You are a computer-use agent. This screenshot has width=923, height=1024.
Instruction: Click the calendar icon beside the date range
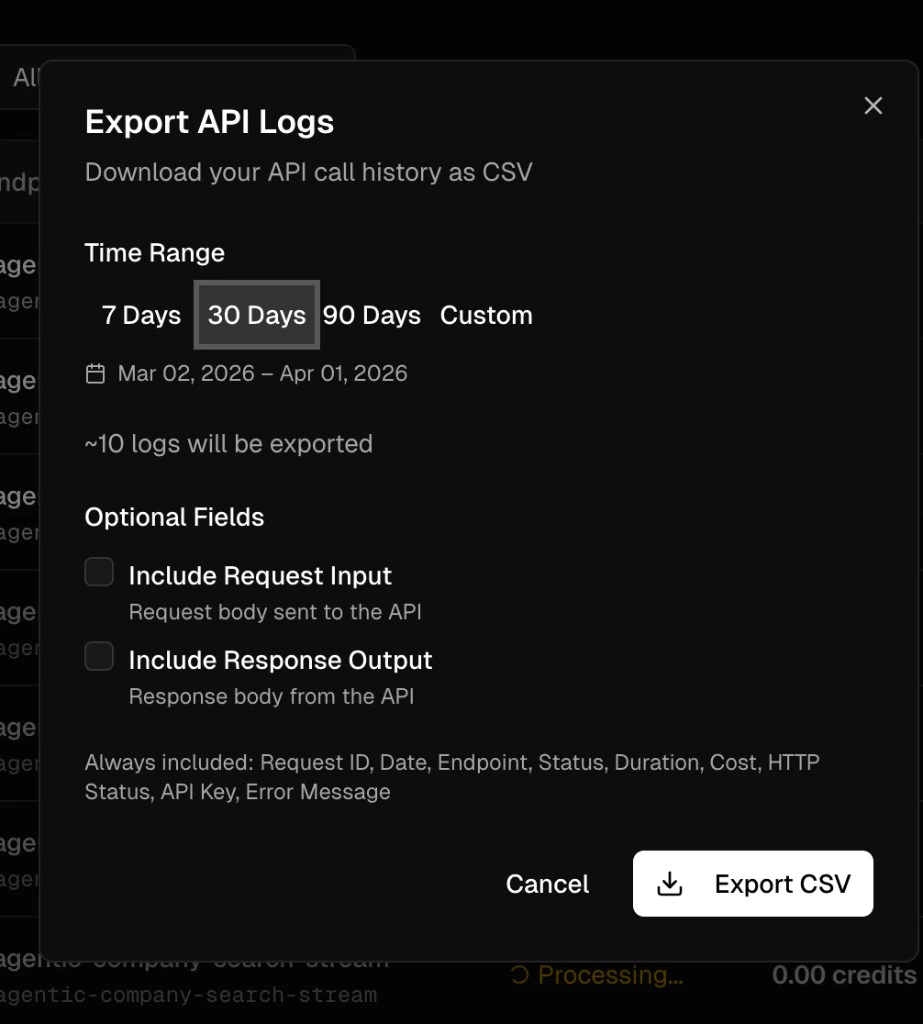point(95,372)
